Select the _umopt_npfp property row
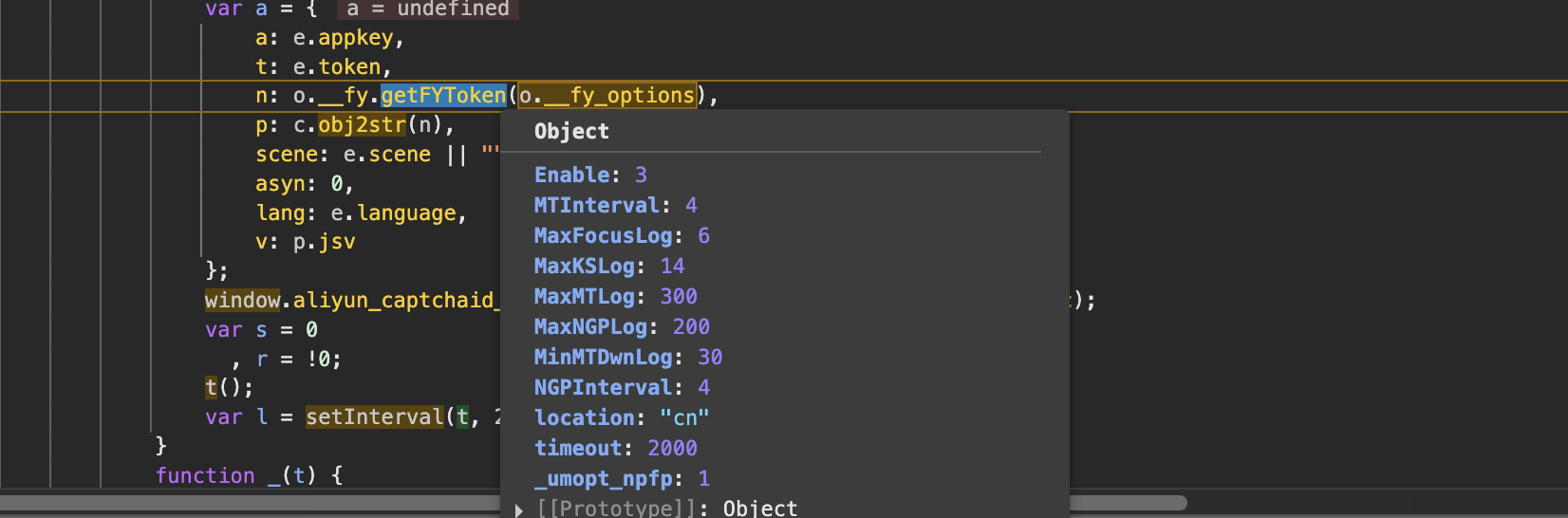Viewport: 1568px width, 518px height. click(622, 479)
